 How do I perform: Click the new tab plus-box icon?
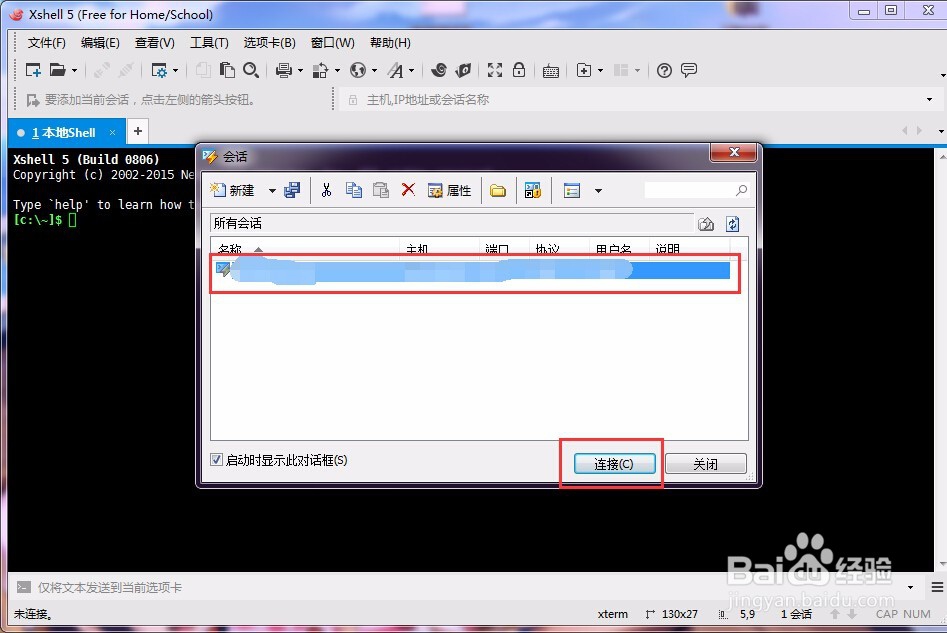click(x=584, y=70)
